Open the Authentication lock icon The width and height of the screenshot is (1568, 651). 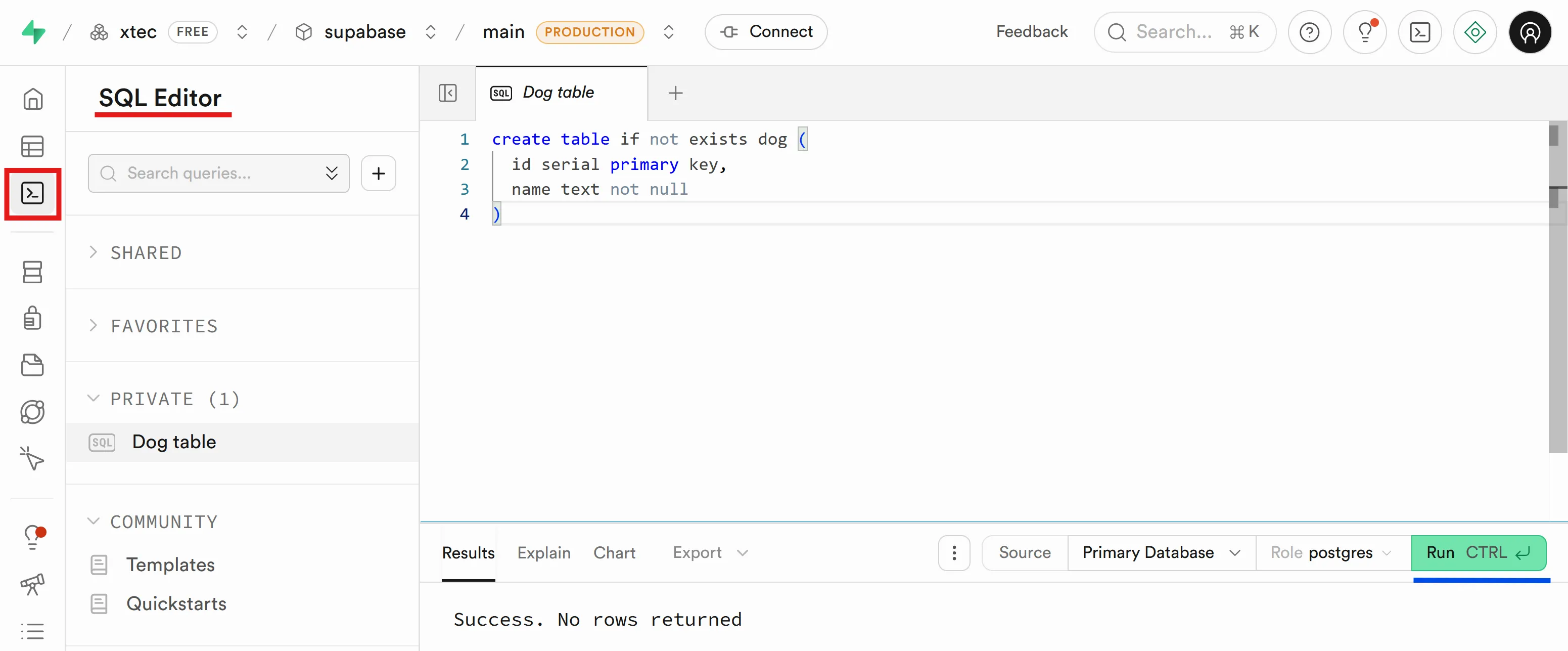coord(32,318)
